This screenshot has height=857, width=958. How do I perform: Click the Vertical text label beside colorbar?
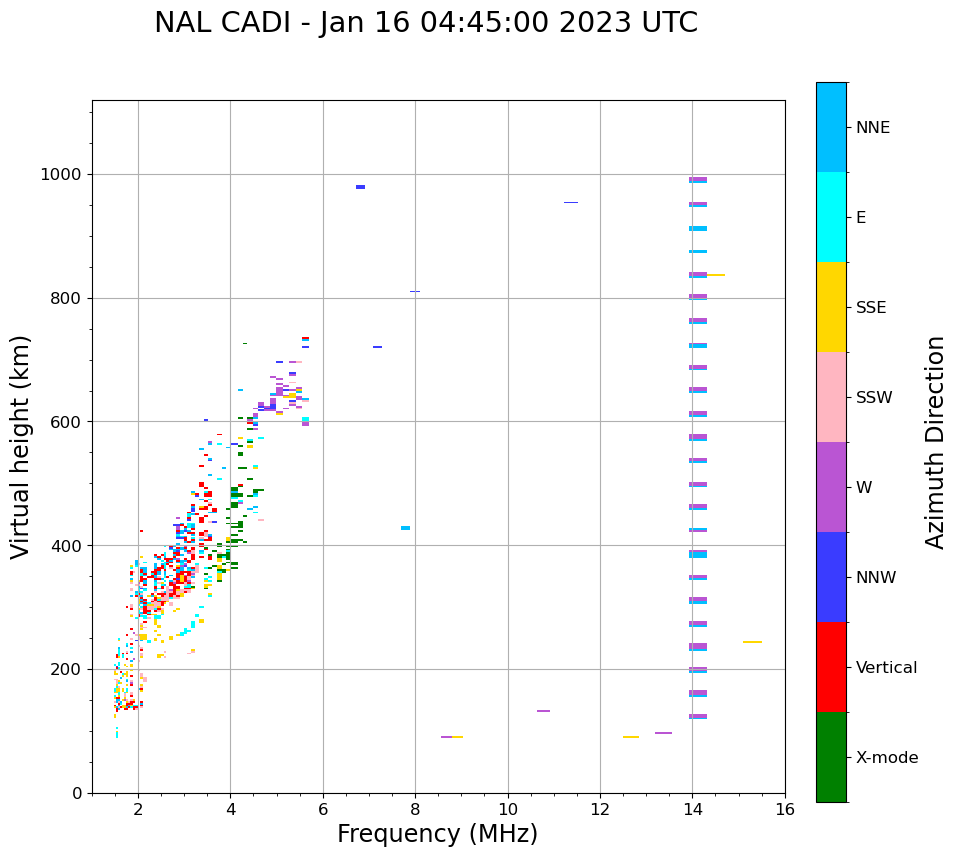pyautogui.click(x=886, y=668)
